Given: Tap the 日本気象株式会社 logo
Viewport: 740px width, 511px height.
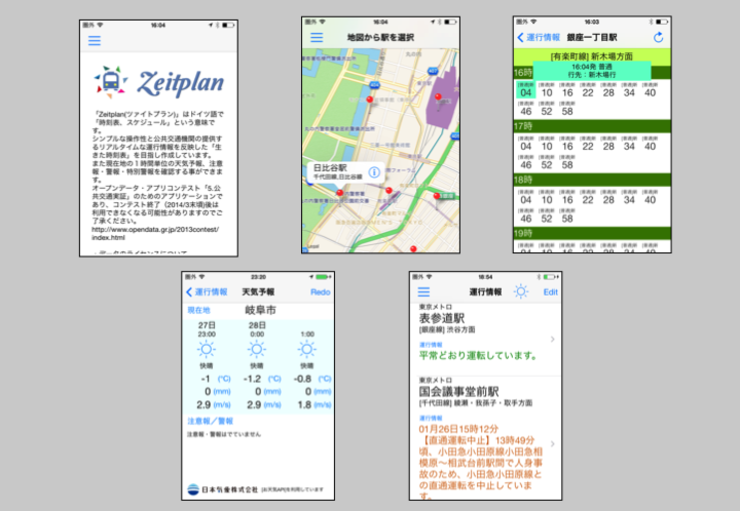Looking at the screenshot, I should coord(222,489).
